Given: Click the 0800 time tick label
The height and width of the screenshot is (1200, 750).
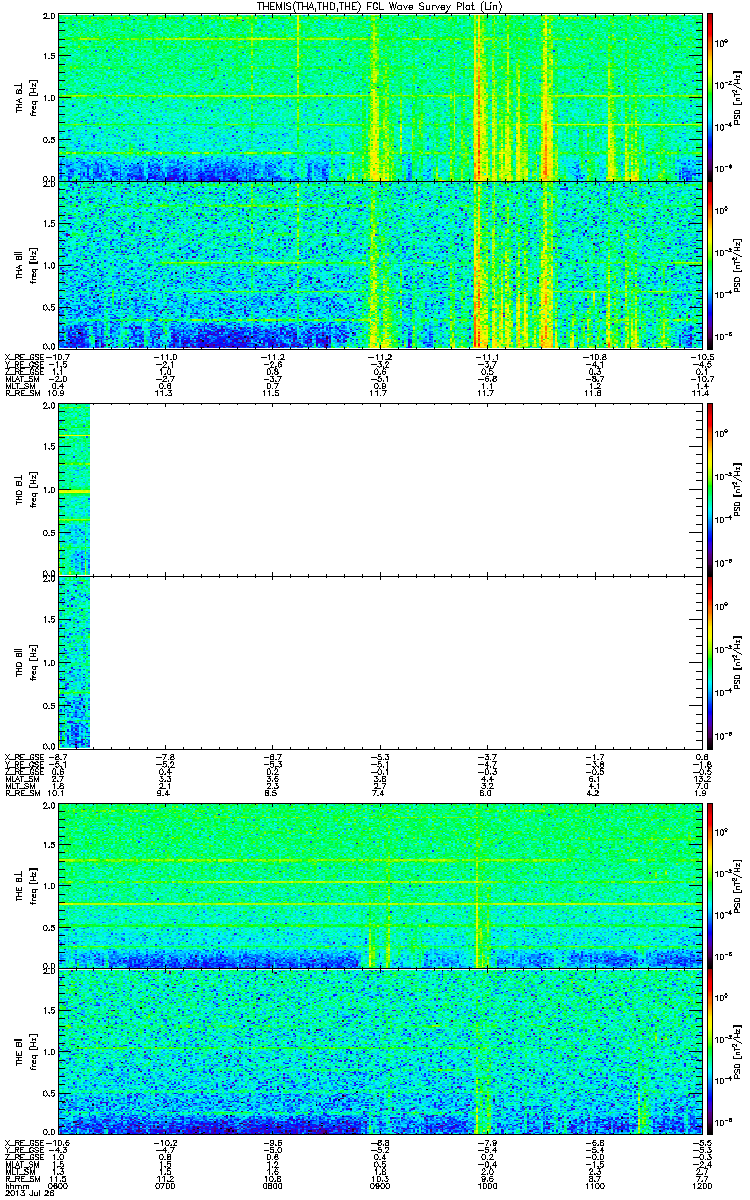Looking at the screenshot, I should pos(273,1187).
